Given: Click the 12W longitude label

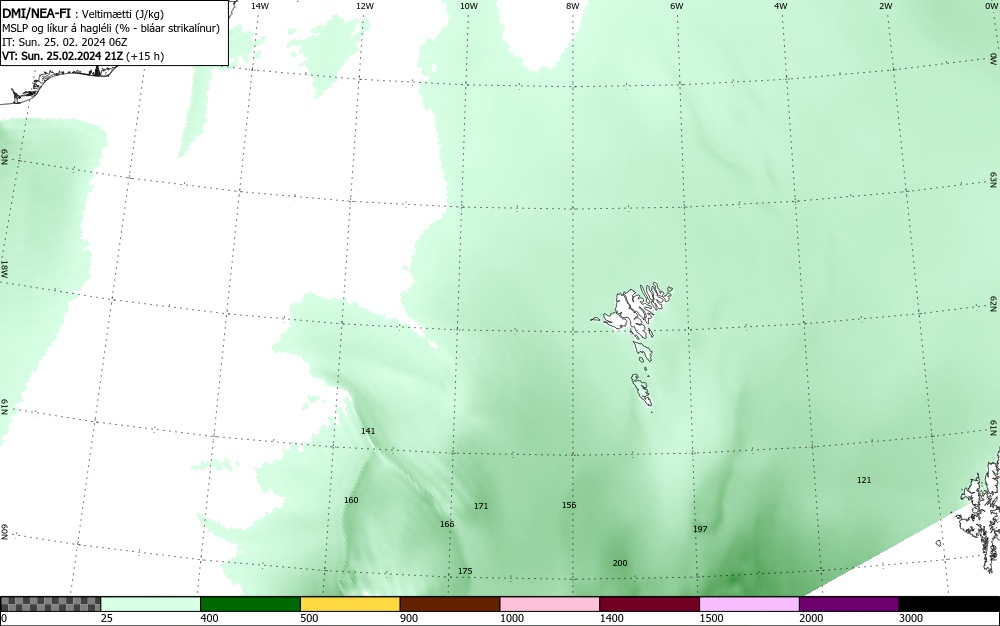Looking at the screenshot, I should pyautogui.click(x=365, y=6).
